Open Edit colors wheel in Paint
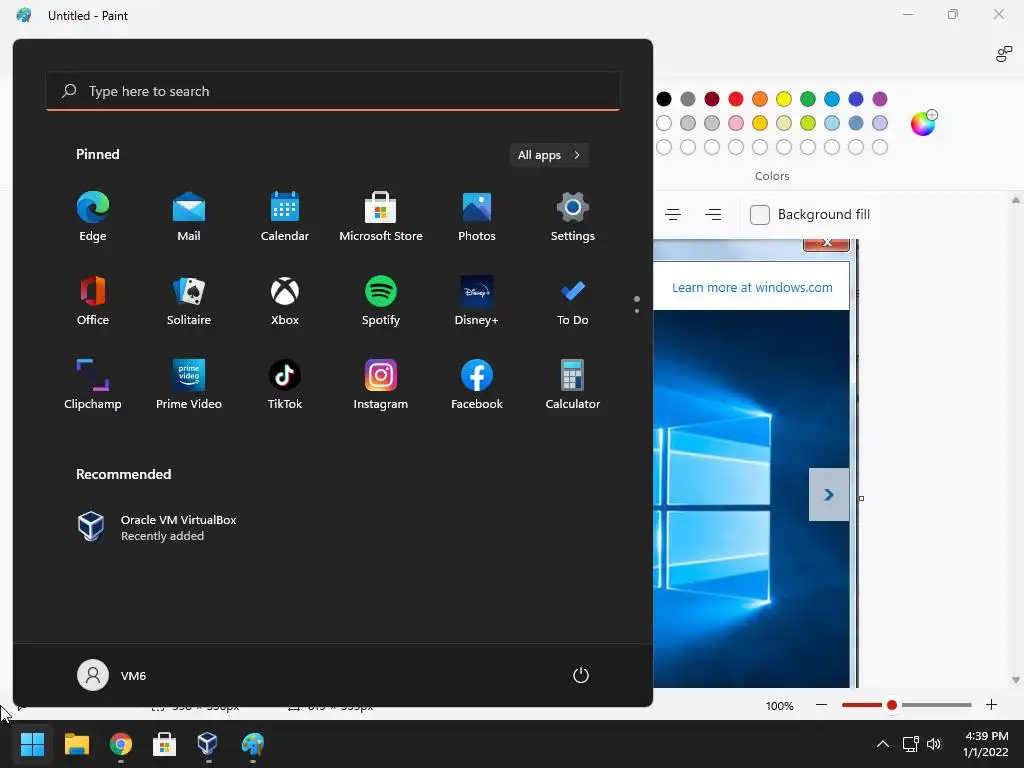1024x768 pixels. coord(923,123)
